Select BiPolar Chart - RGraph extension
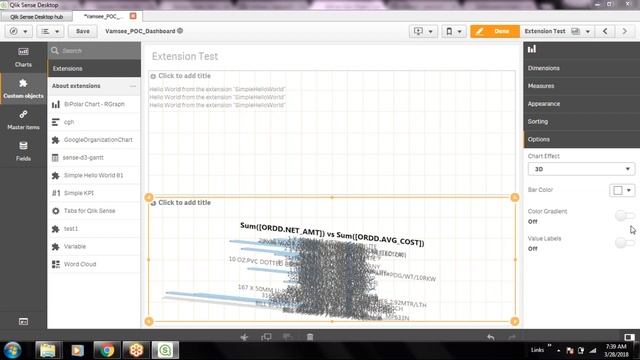640x360 pixels. pyautogui.click(x=94, y=104)
